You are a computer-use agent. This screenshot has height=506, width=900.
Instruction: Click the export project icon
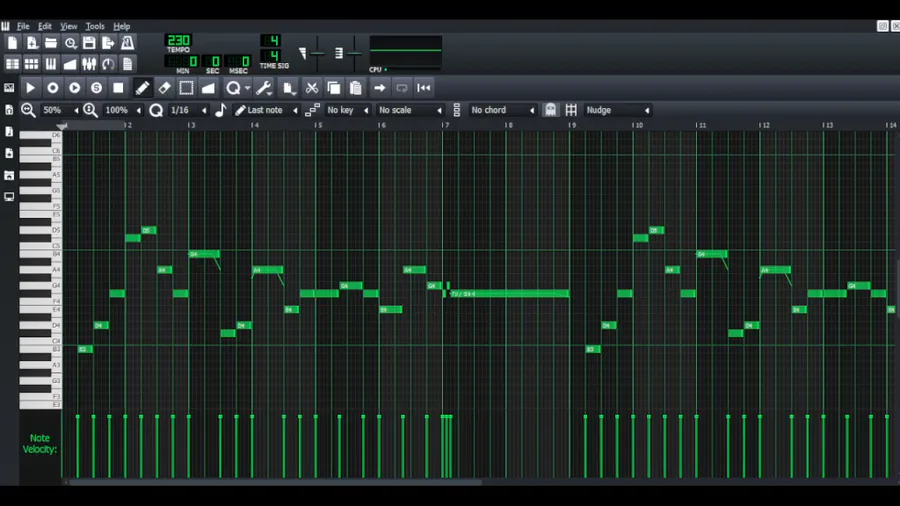(108, 43)
